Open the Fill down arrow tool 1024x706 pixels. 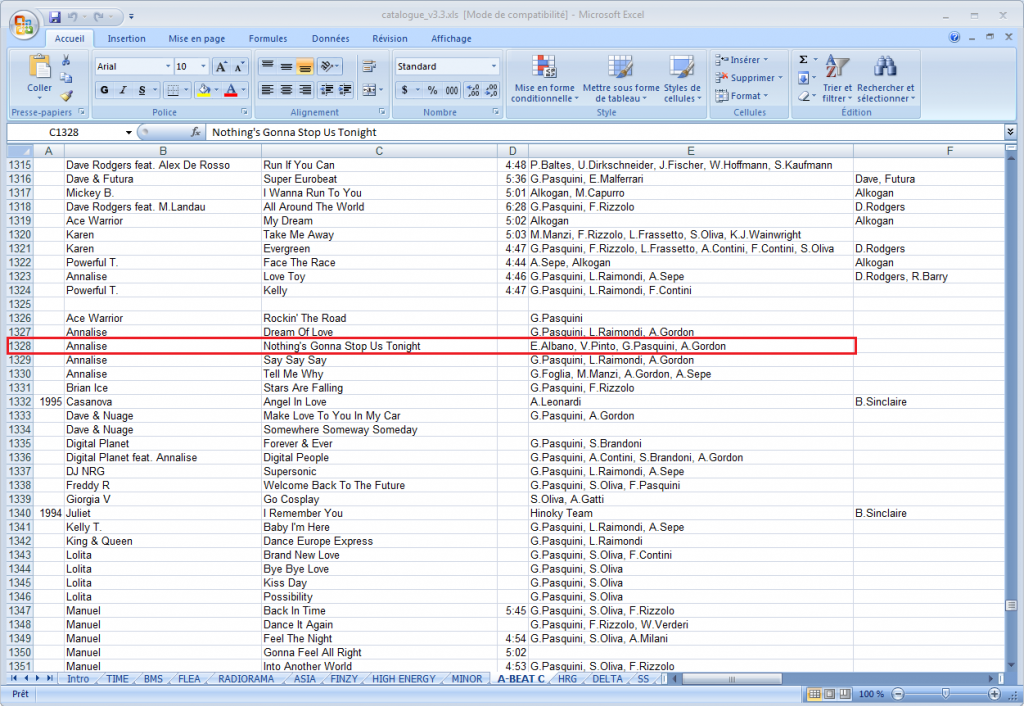pyautogui.click(x=803, y=78)
